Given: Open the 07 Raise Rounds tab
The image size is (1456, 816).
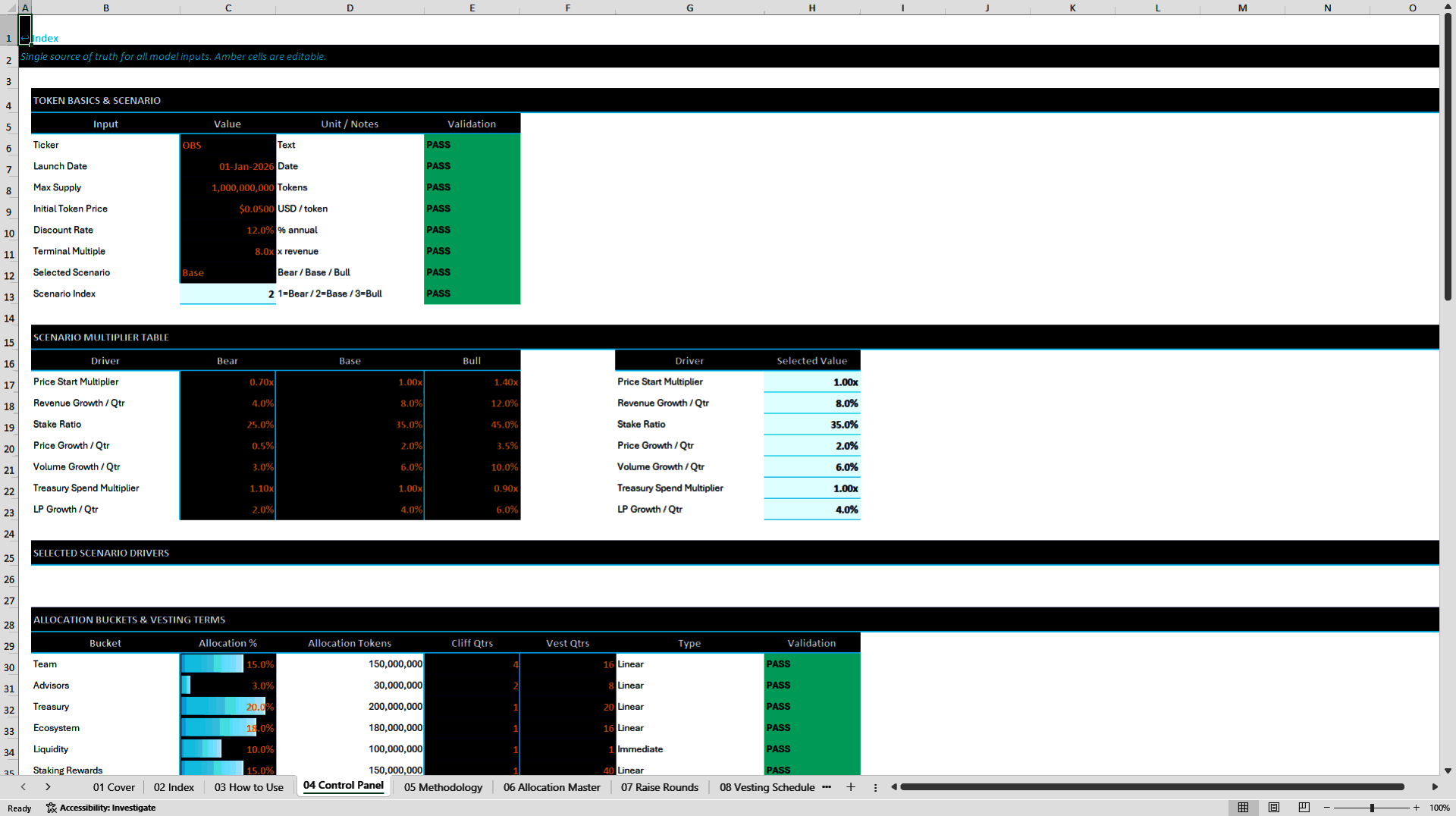Looking at the screenshot, I should [660, 787].
